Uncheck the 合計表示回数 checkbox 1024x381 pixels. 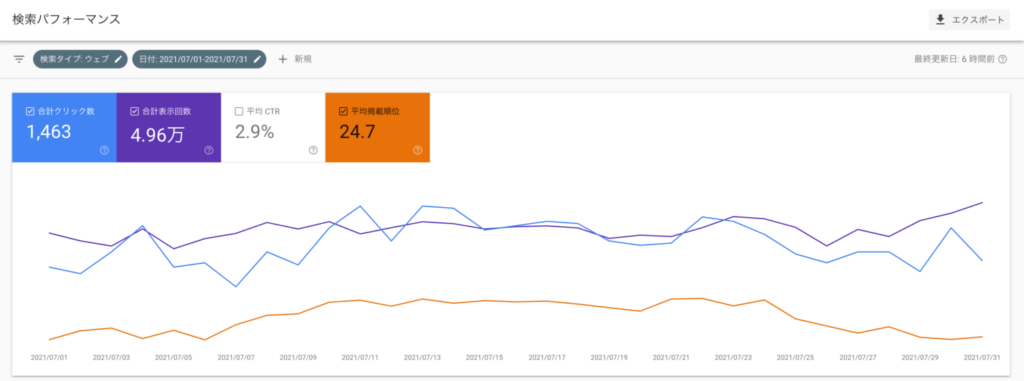pyautogui.click(x=135, y=111)
